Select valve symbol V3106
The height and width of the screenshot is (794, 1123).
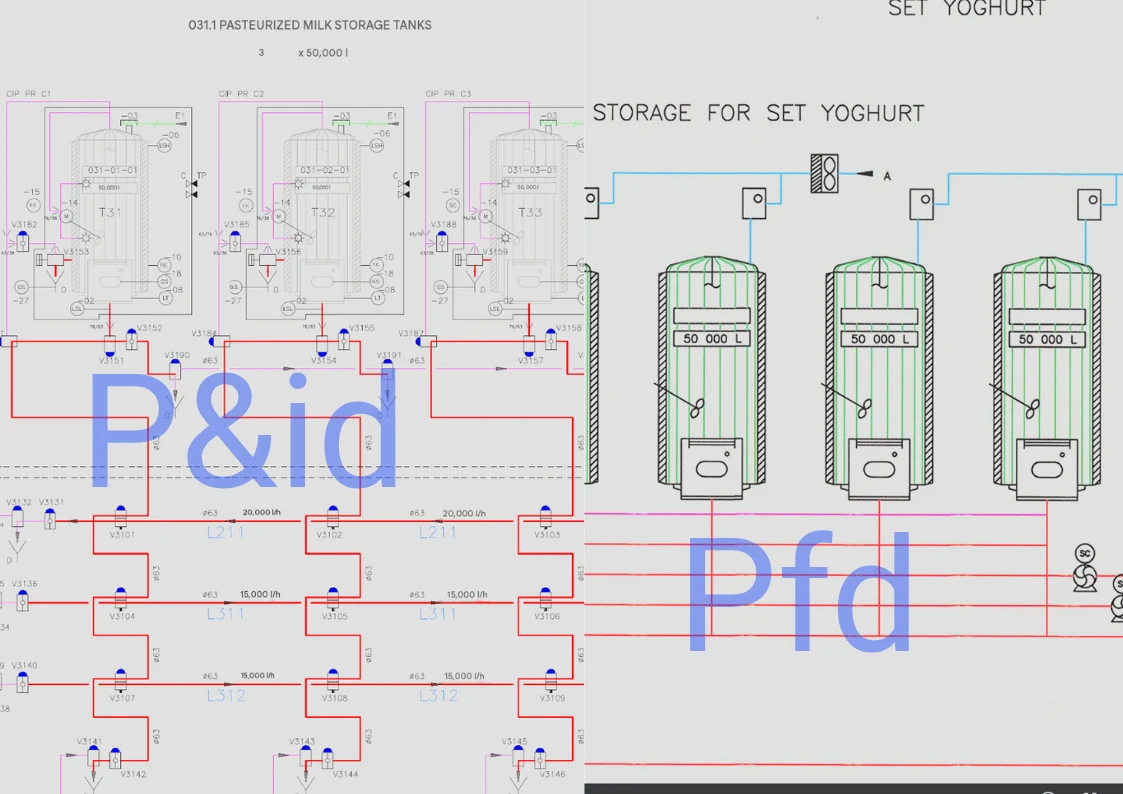click(545, 599)
